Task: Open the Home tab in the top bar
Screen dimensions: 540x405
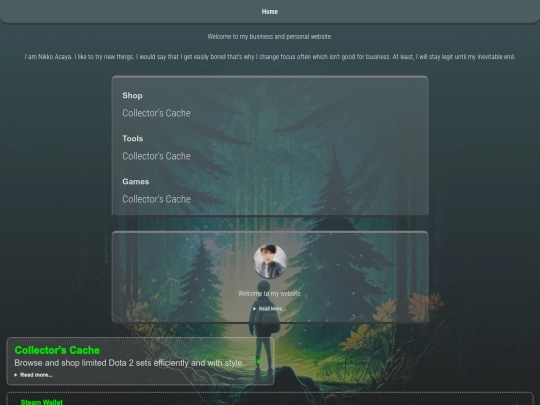Action: pos(270,12)
